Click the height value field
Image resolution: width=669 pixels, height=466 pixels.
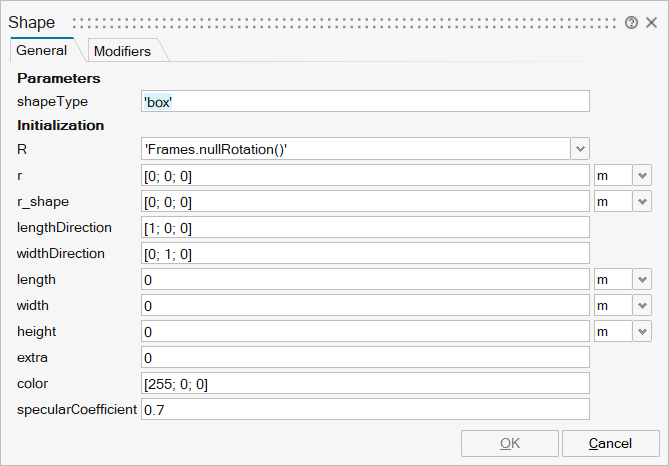pos(365,331)
